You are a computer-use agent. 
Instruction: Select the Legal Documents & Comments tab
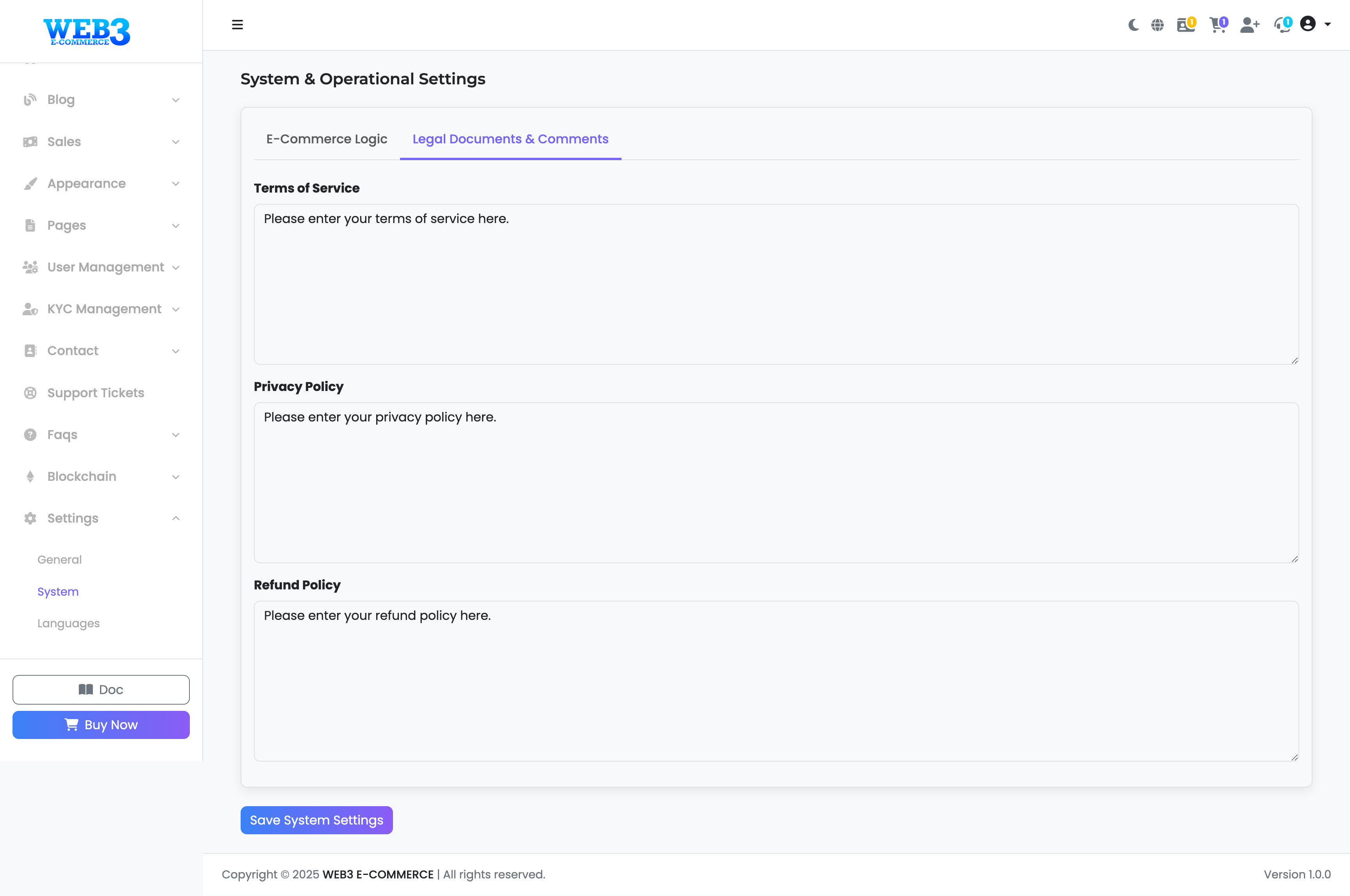pyautogui.click(x=510, y=139)
